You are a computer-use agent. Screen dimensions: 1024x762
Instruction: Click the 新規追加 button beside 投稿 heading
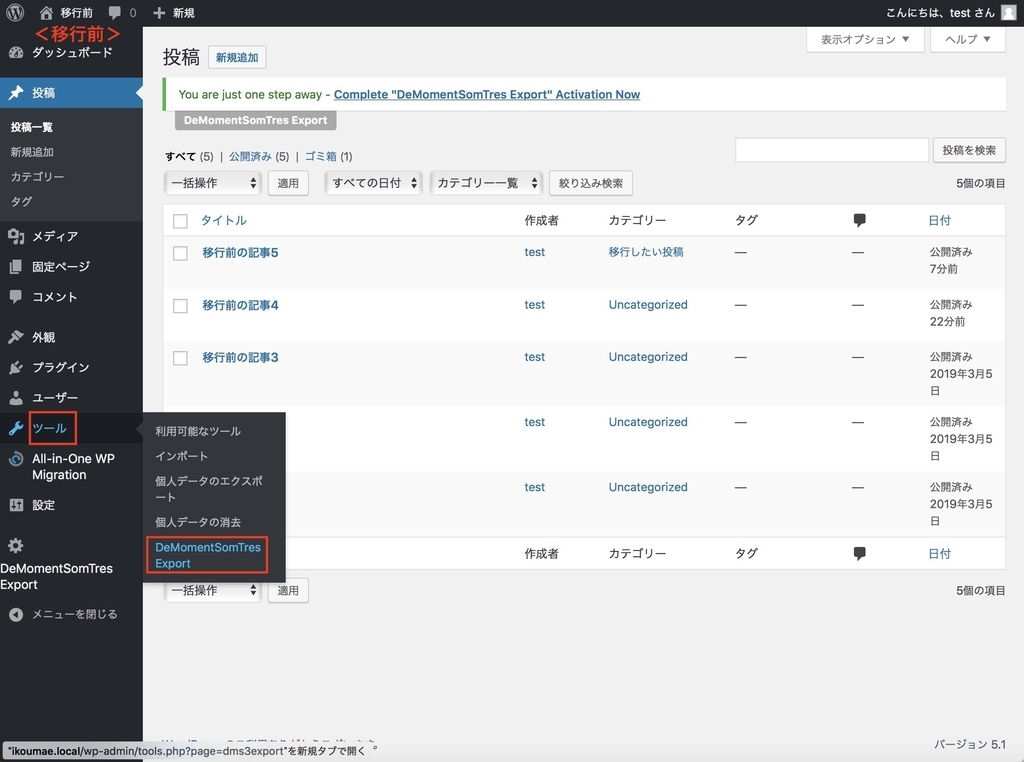point(236,57)
